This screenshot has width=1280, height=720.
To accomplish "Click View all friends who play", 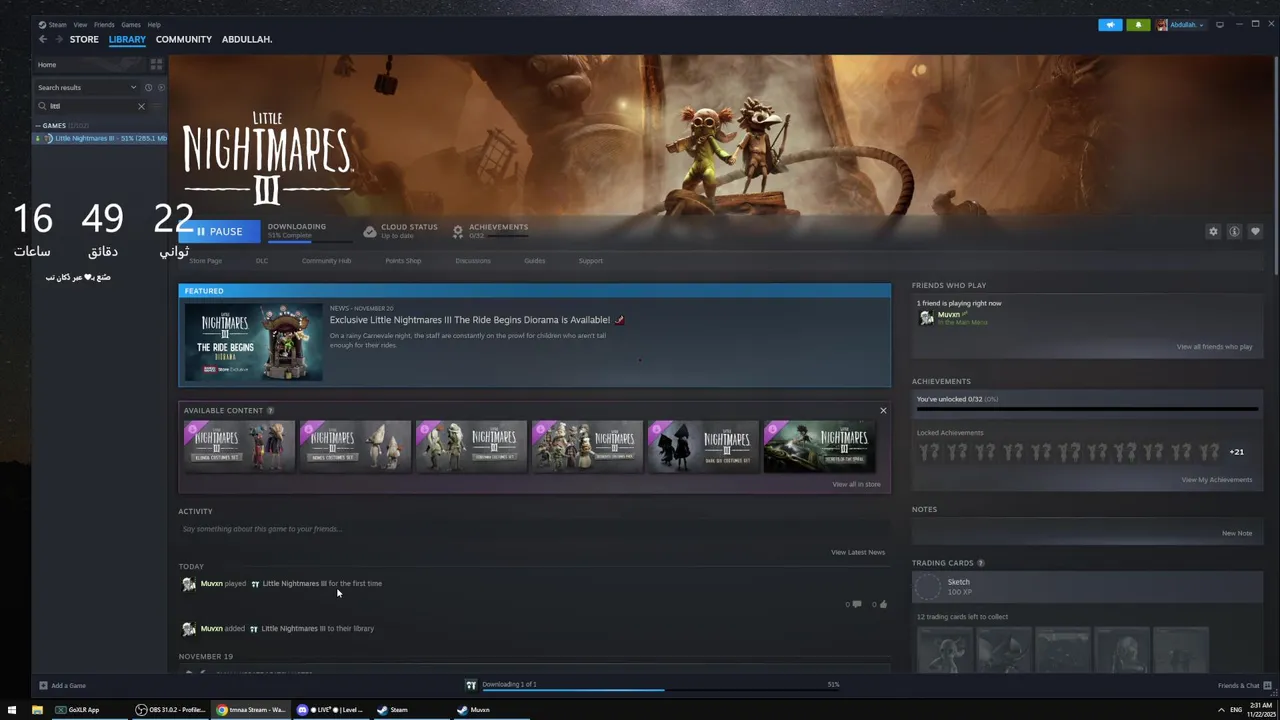I will [x=1214, y=347].
